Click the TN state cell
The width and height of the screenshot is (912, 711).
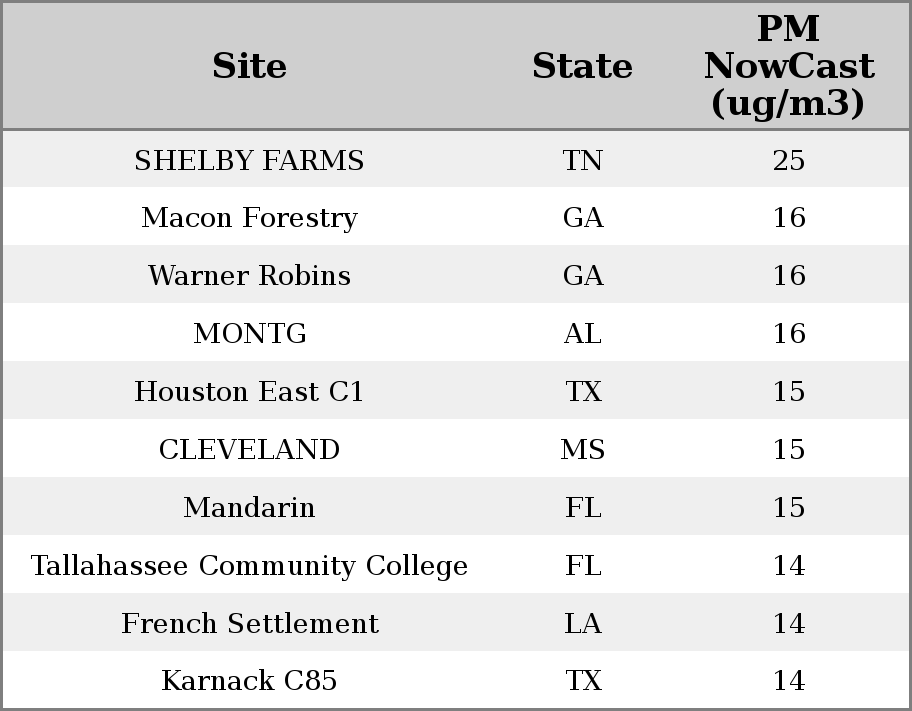point(582,161)
